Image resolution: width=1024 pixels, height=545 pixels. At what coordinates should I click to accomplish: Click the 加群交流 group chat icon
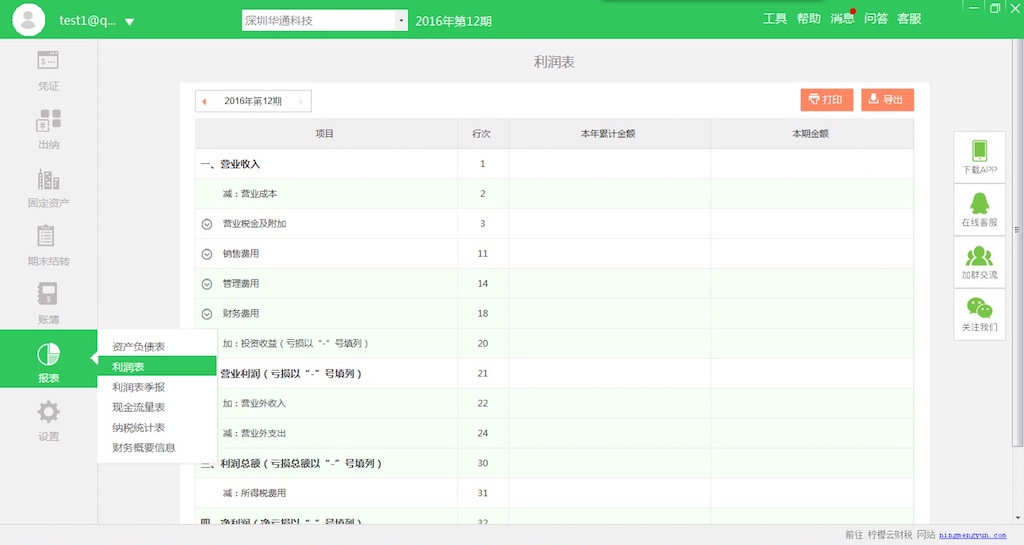pos(979,257)
